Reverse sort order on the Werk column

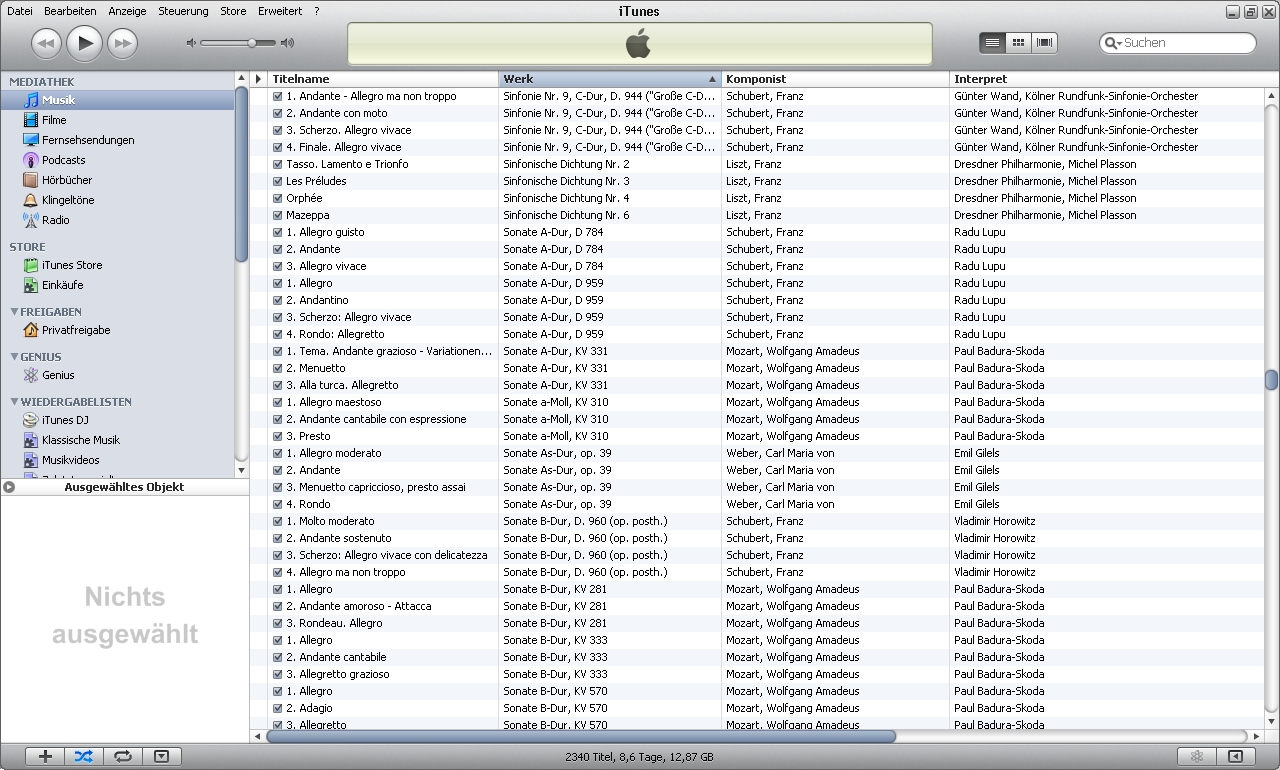609,79
